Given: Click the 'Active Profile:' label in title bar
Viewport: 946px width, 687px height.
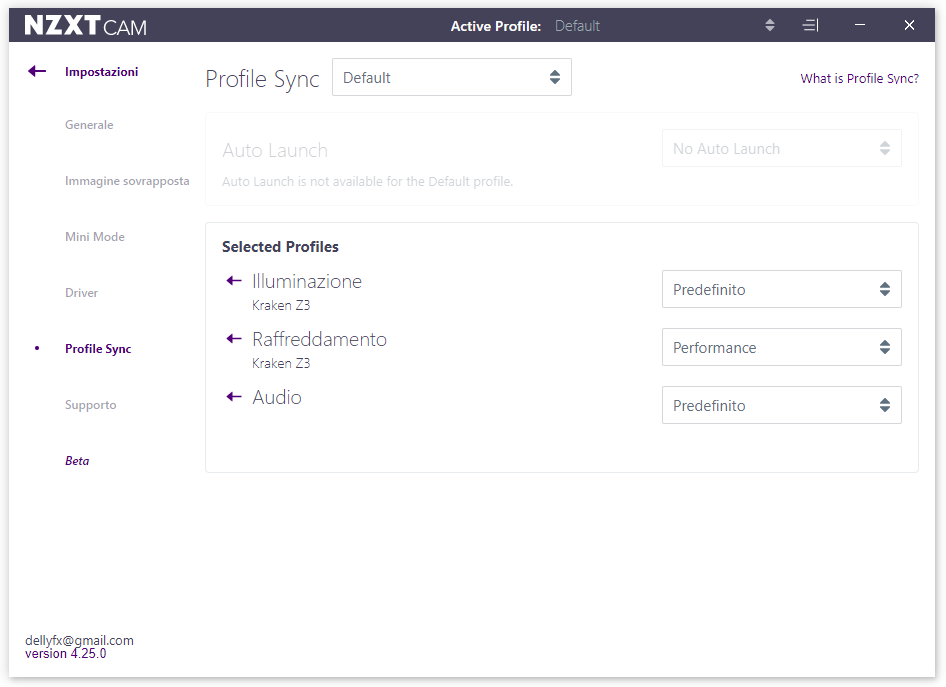Looking at the screenshot, I should click(x=496, y=26).
